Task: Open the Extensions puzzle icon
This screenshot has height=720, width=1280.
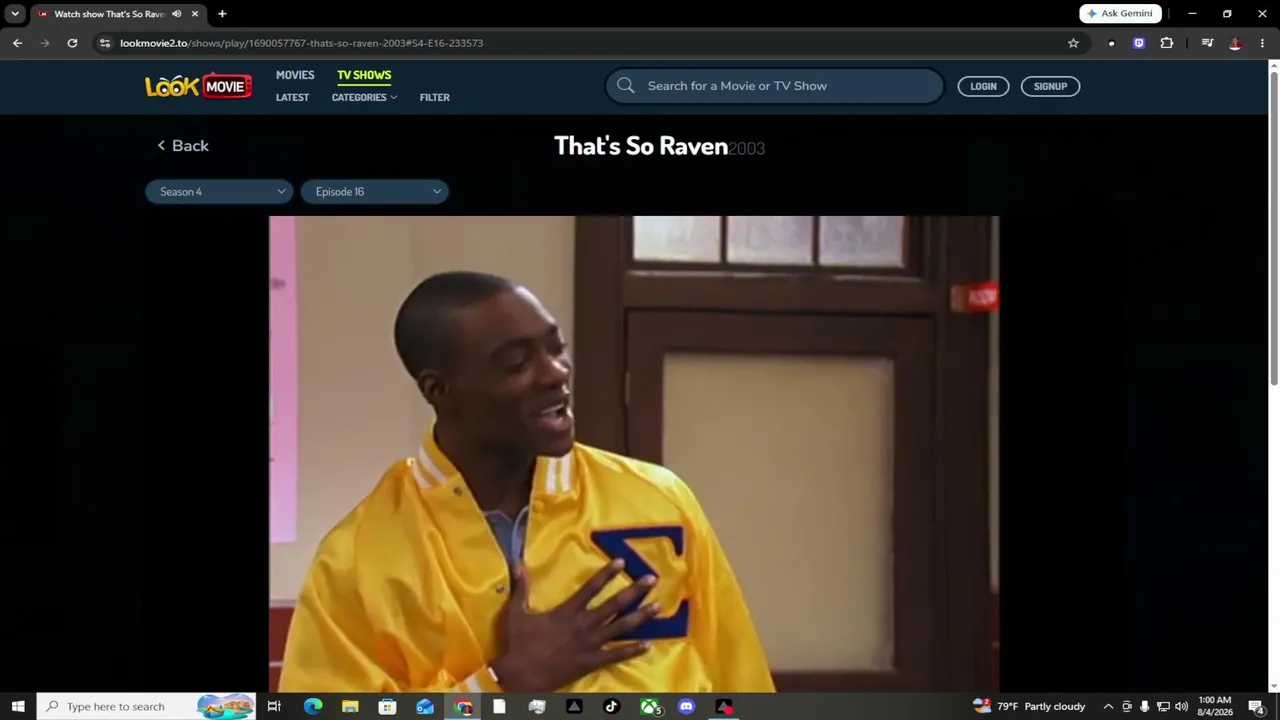Action: point(1167,43)
